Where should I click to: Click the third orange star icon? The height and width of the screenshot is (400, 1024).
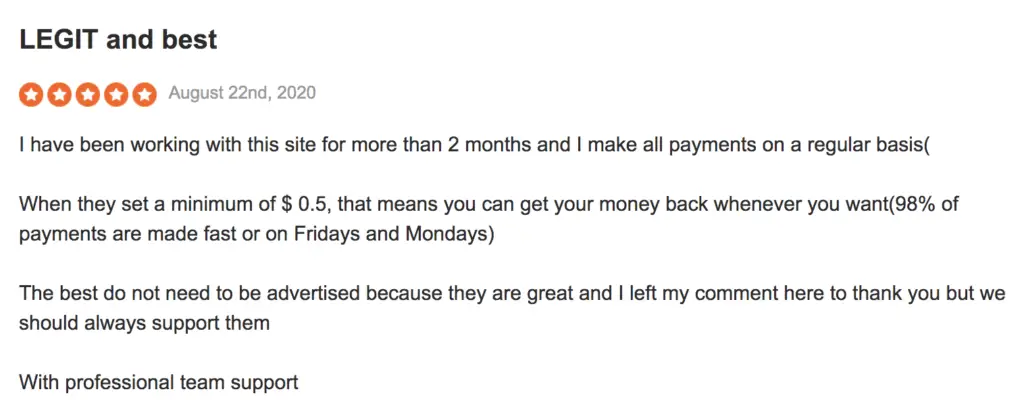click(x=88, y=94)
